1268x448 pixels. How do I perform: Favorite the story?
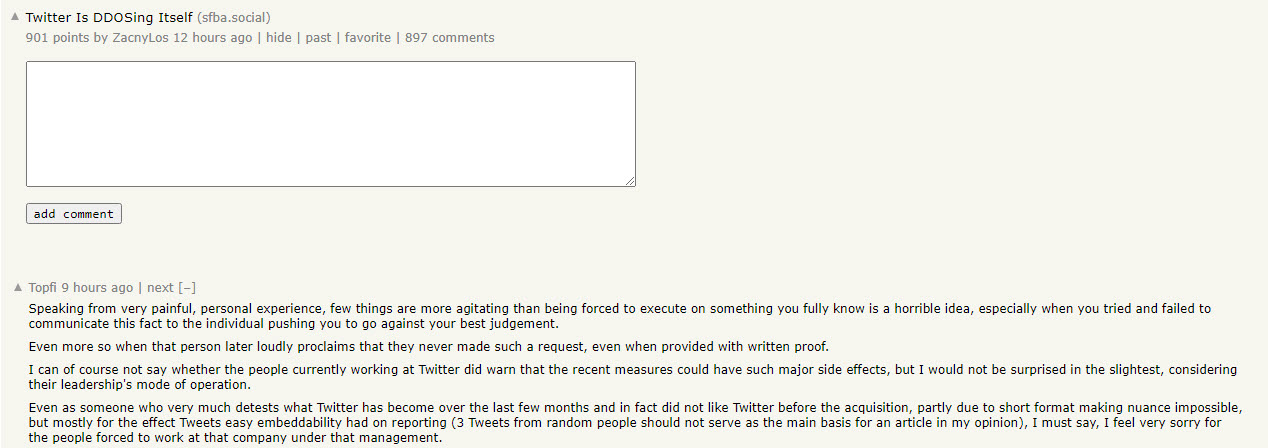point(368,38)
